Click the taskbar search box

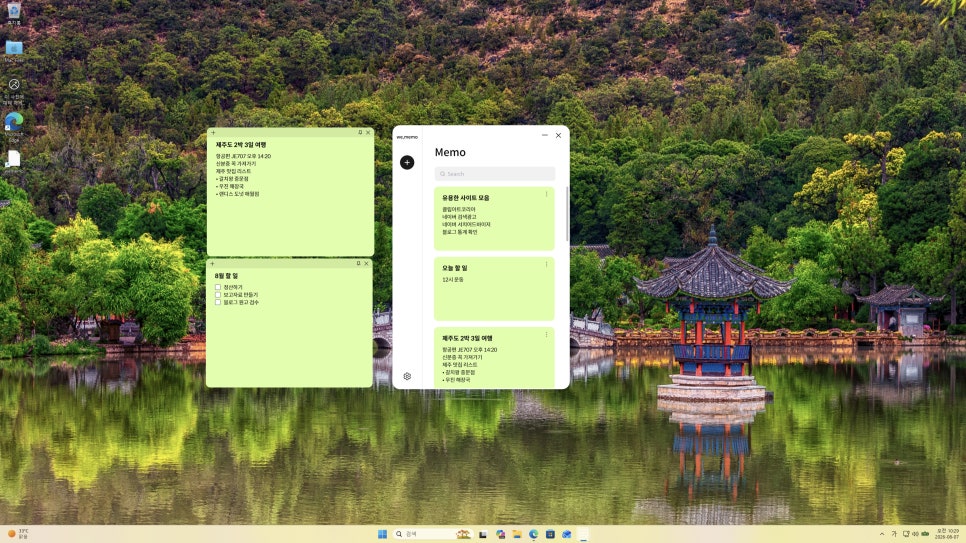tap(433, 534)
